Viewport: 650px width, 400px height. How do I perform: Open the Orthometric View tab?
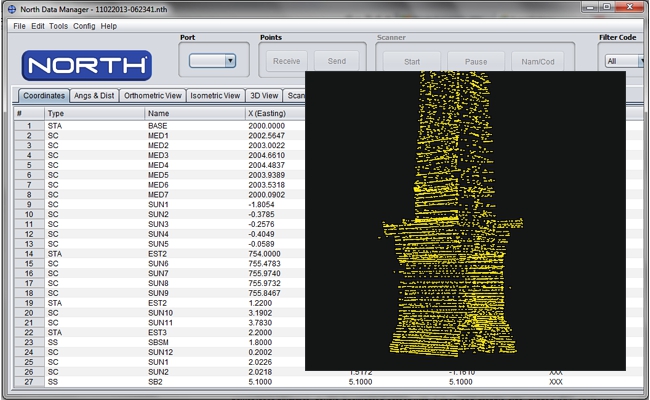pyautogui.click(x=153, y=96)
